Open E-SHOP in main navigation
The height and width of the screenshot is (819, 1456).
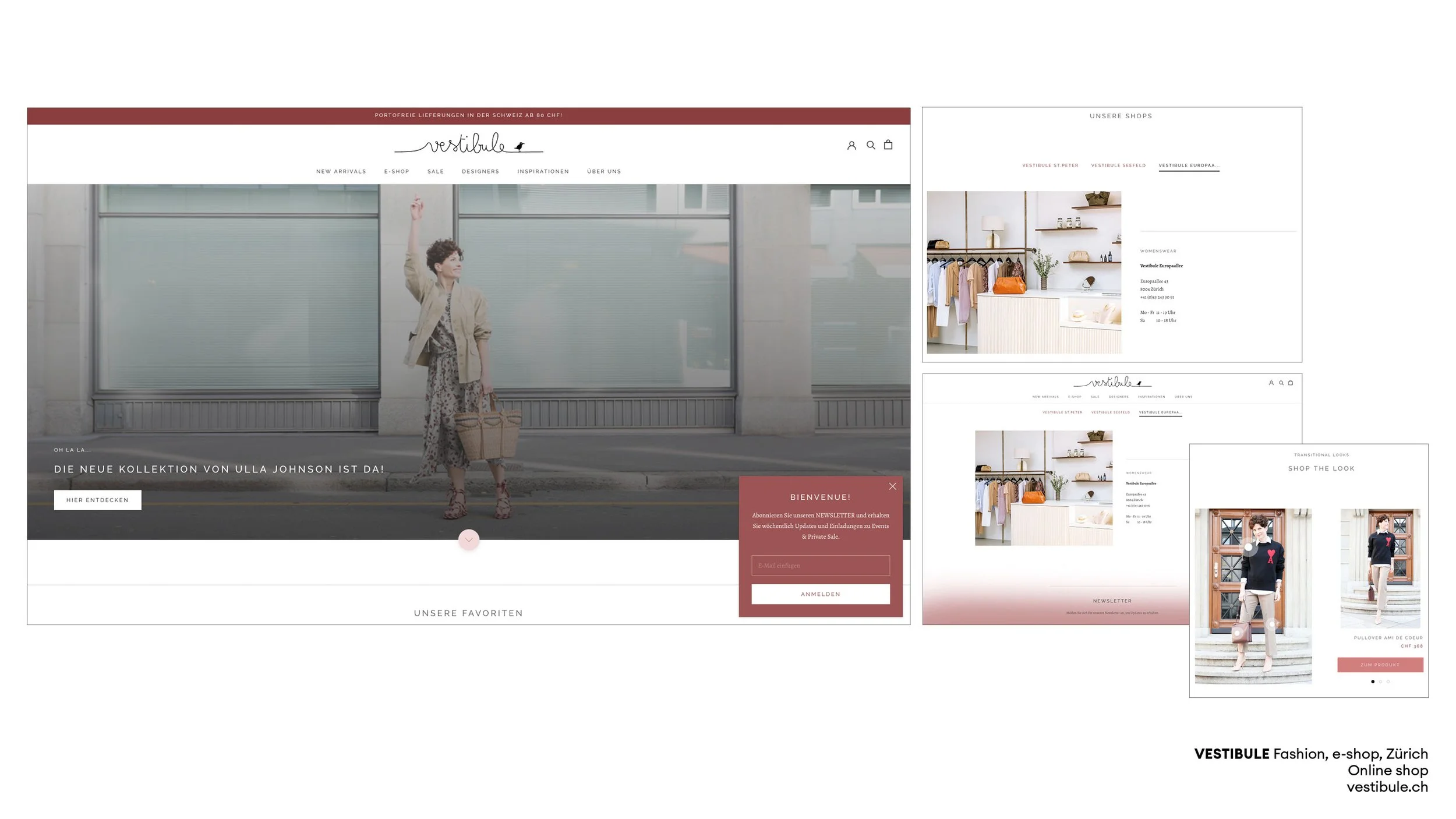397,172
